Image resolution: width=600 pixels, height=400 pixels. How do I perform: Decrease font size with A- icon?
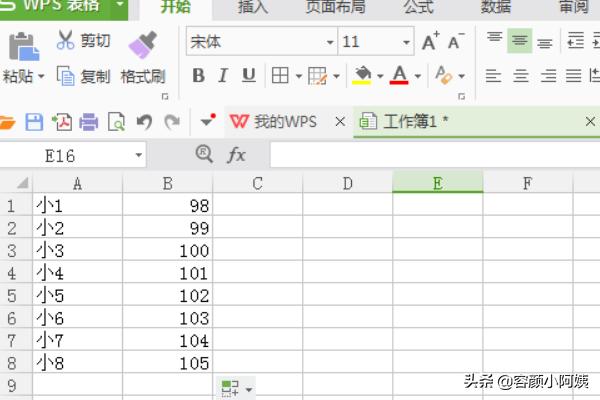456,41
